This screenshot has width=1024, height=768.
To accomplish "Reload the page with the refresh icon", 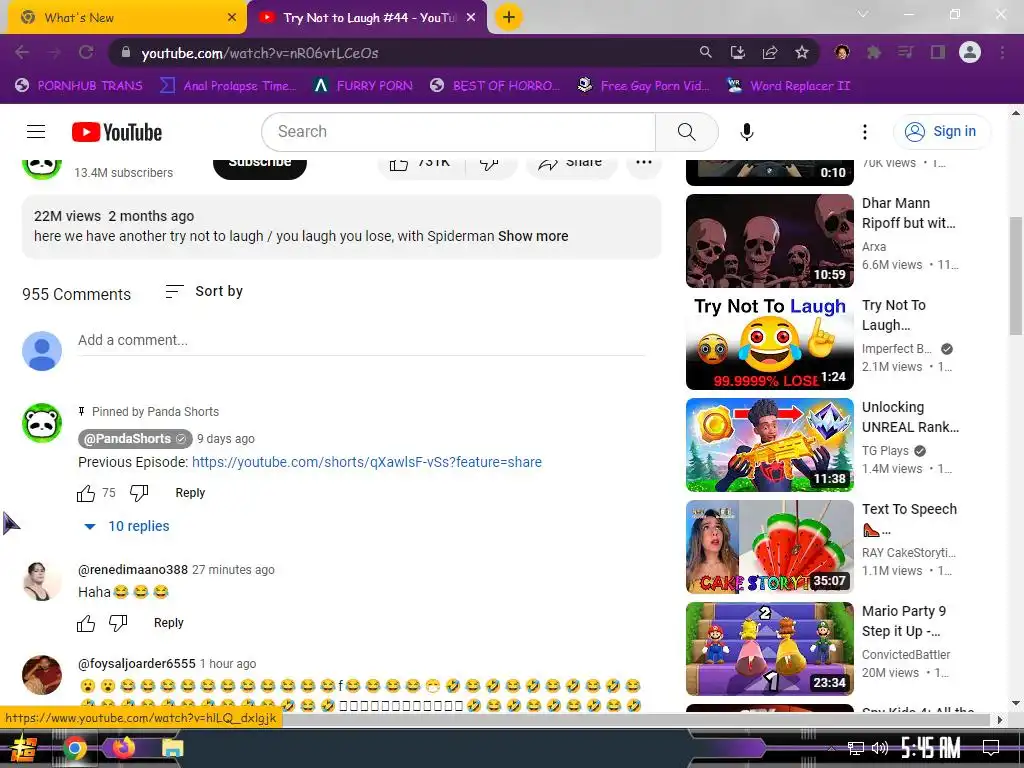I will click(86, 52).
